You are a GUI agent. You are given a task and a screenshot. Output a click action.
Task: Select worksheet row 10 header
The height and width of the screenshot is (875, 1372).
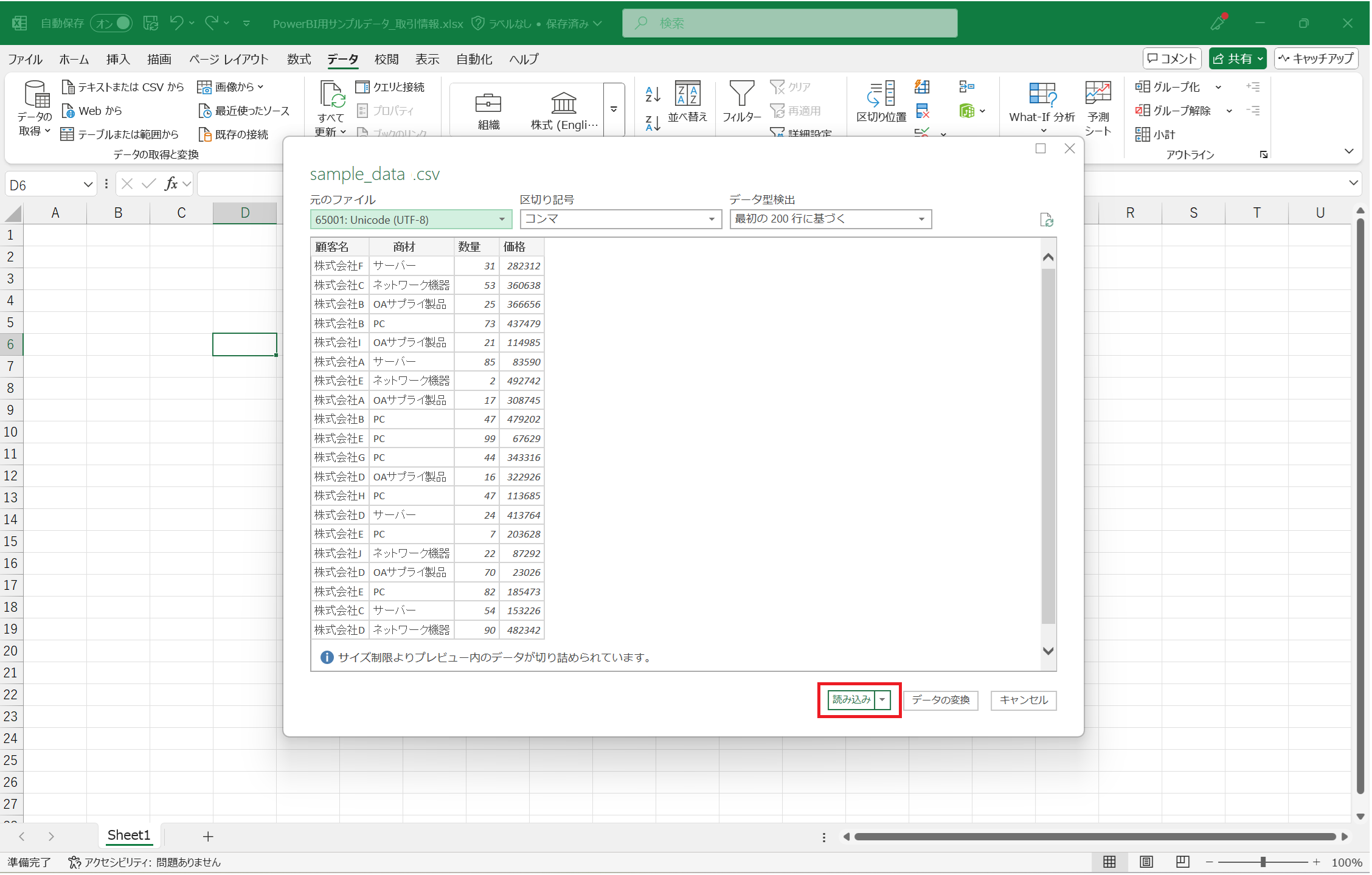pos(11,432)
